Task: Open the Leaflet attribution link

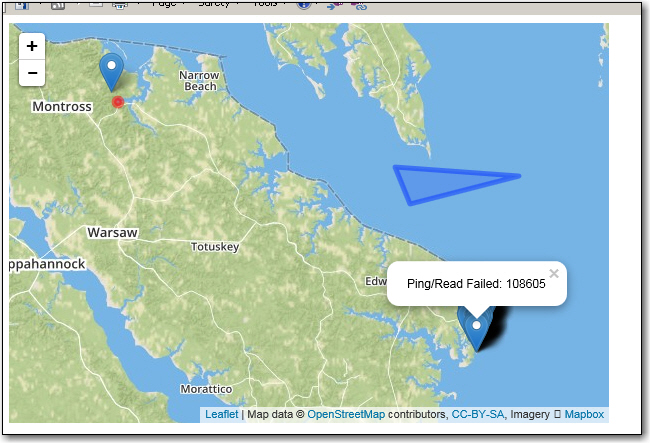Action: coord(221,414)
